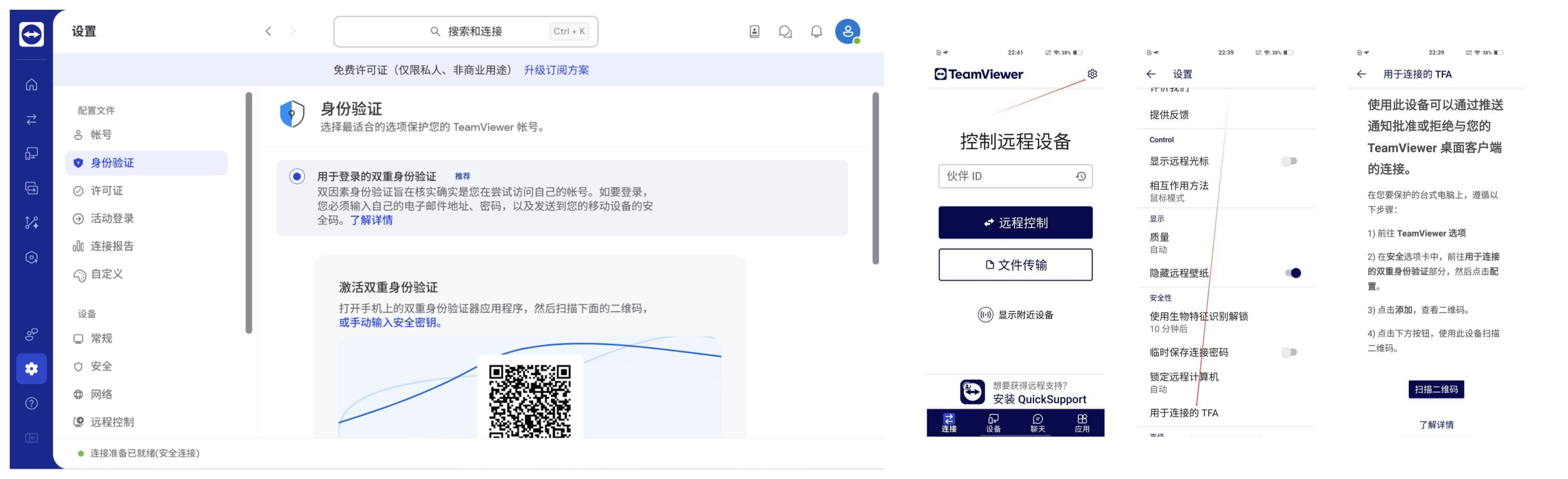This screenshot has width=1568, height=479.
Task: Open the contacts book icon in header
Action: tap(754, 32)
